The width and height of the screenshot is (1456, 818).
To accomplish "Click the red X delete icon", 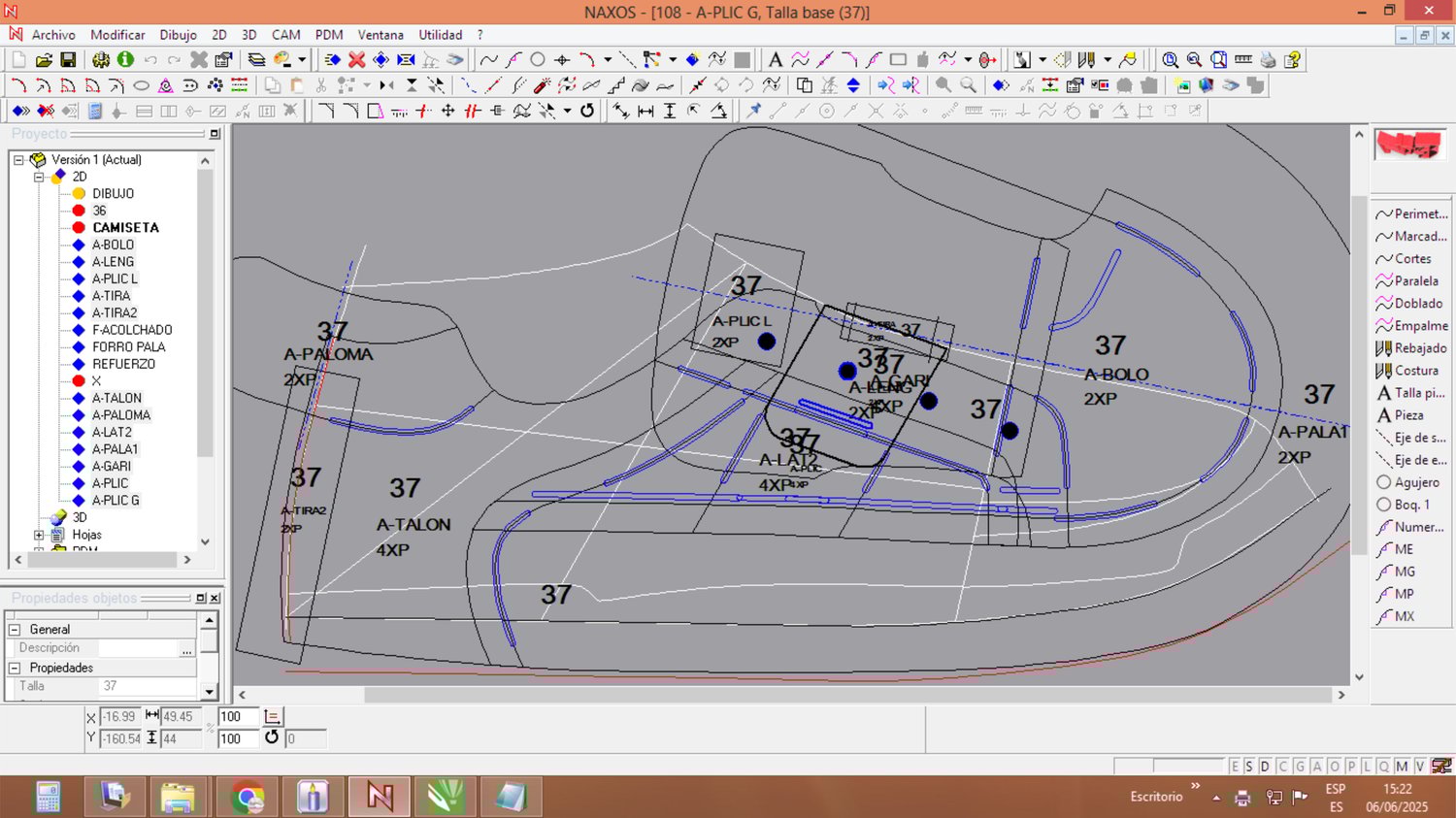I will pos(356,60).
